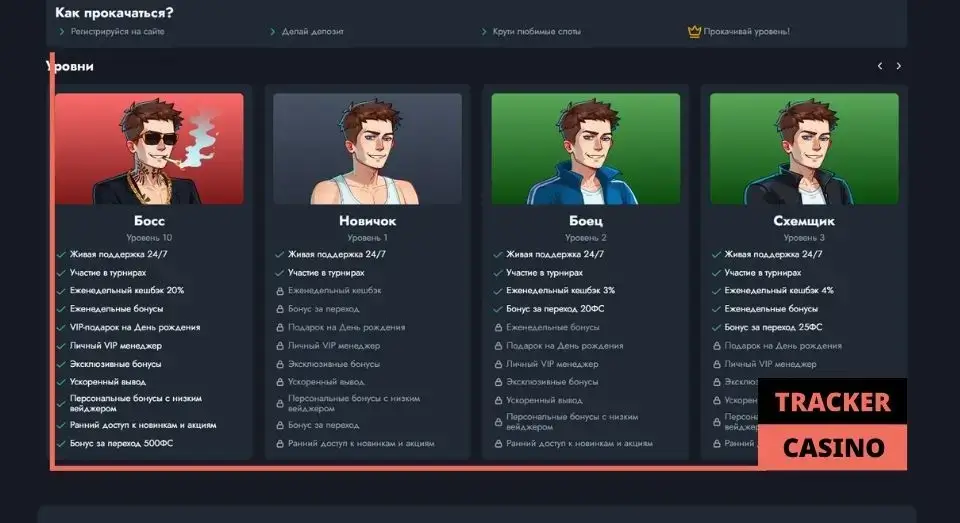Click chevron before Делай депозит
Image resolution: width=960 pixels, height=523 pixels.
click(x=273, y=32)
